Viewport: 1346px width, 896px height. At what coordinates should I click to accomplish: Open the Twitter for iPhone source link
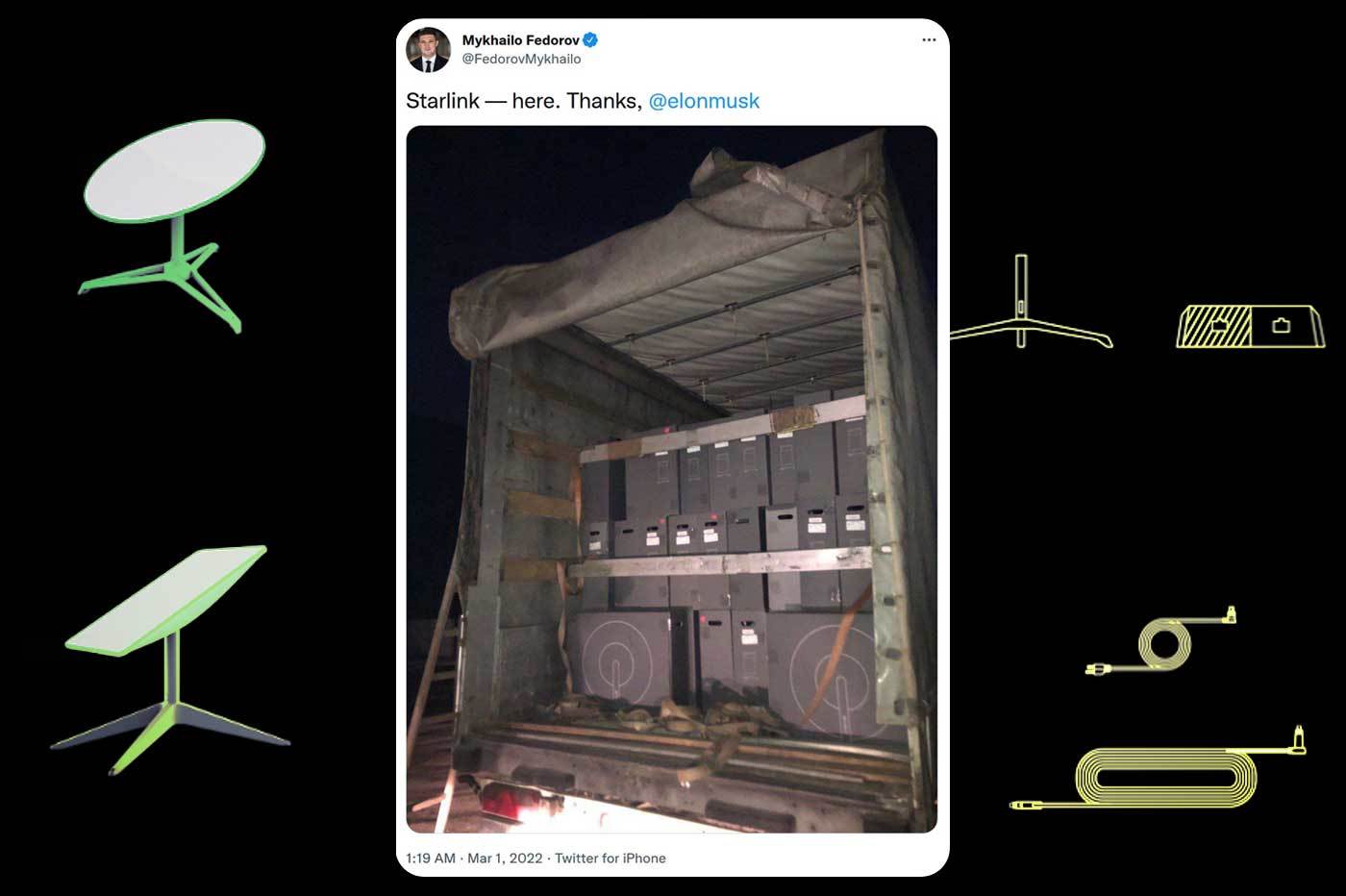click(611, 858)
